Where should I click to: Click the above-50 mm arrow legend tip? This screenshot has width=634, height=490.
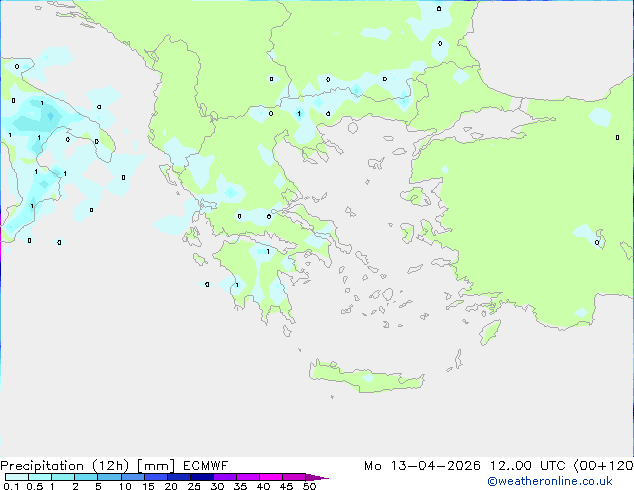[317, 477]
